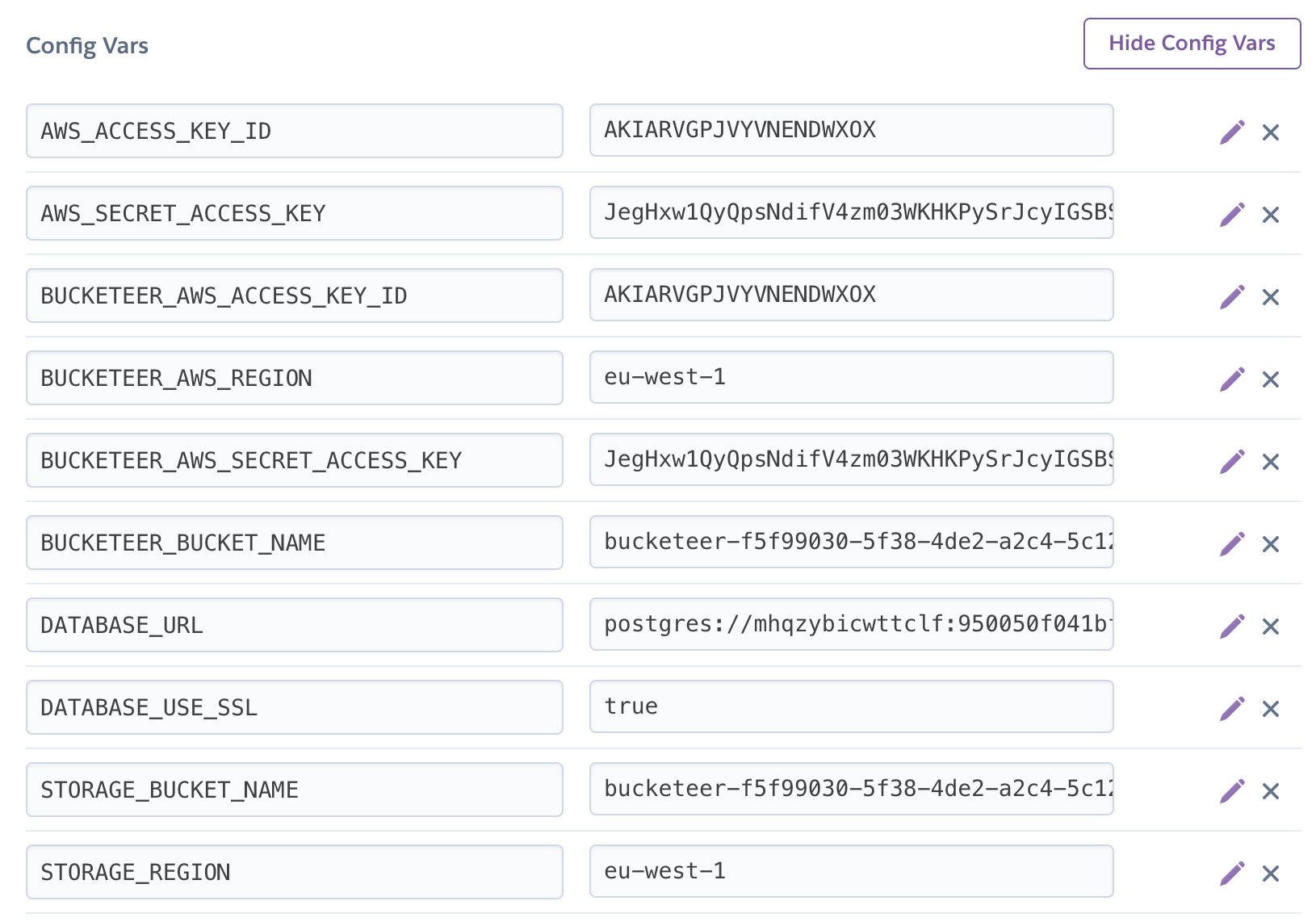Click the STORAGE_REGION key name field
Viewport: 1316px width, 922px height.
pos(294,872)
